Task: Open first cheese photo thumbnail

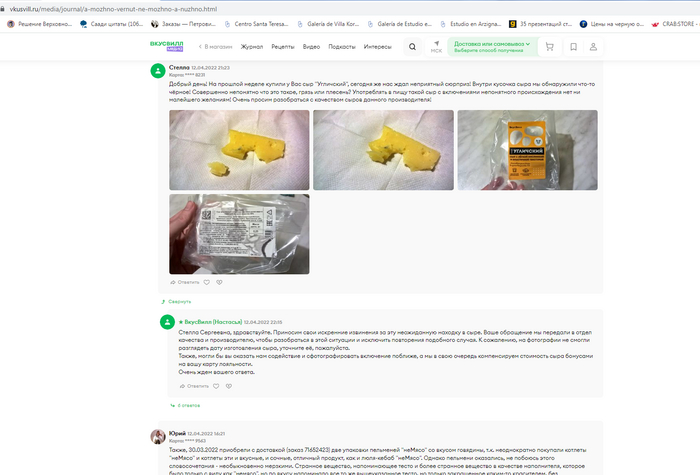Action: (239, 150)
